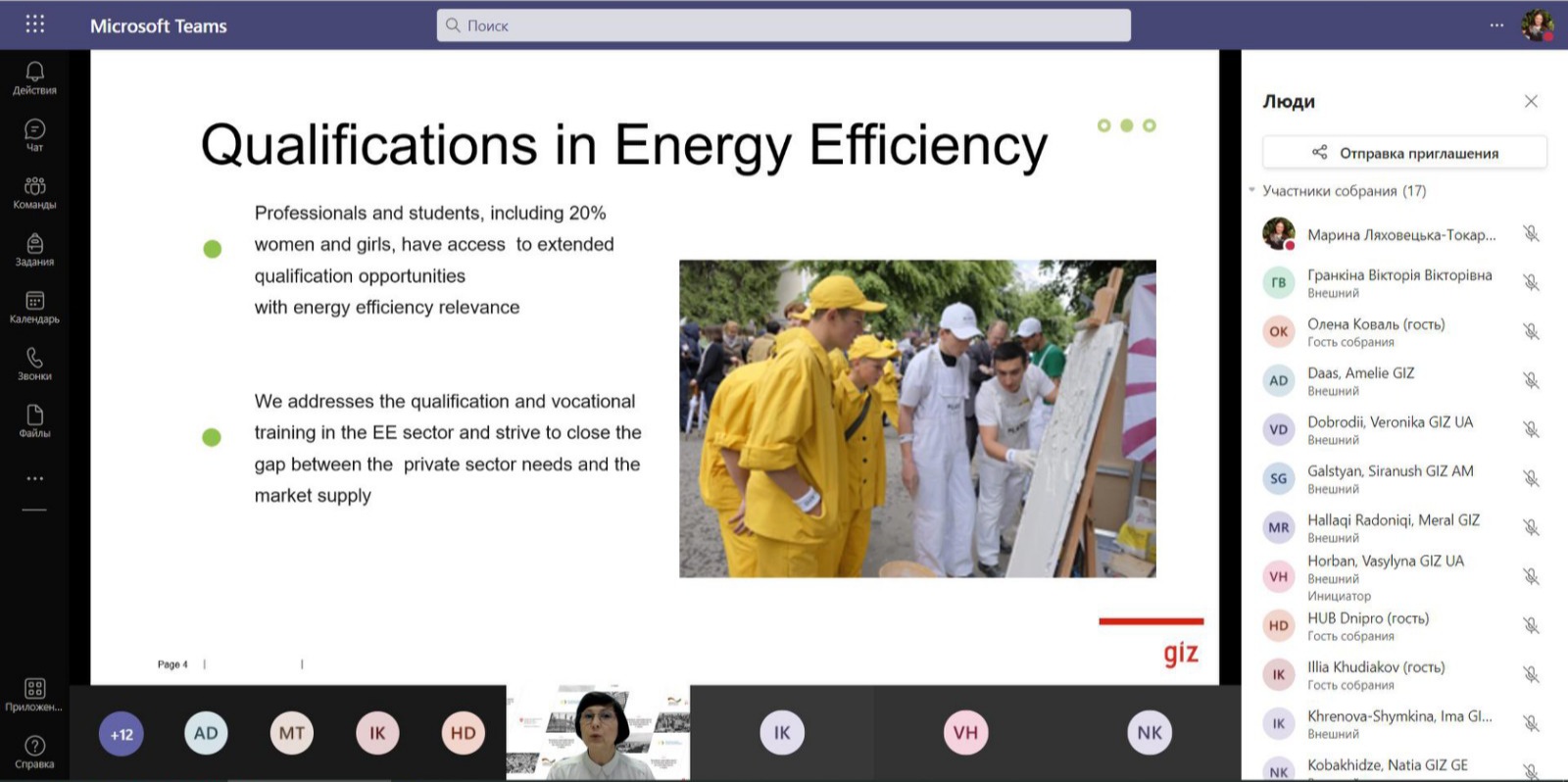The image size is (1568, 782).
Task: Click the app launcher grid icon
Action: pyautogui.click(x=35, y=24)
